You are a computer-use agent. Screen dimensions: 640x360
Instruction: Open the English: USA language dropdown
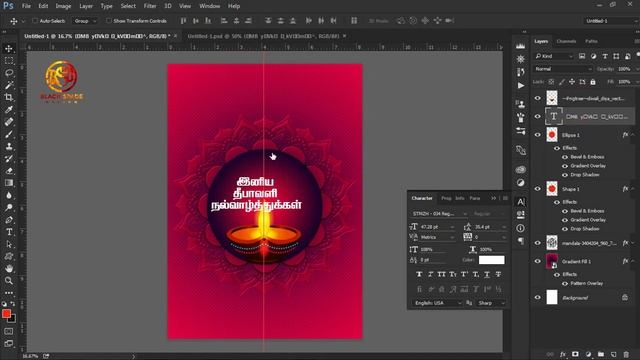coord(437,303)
